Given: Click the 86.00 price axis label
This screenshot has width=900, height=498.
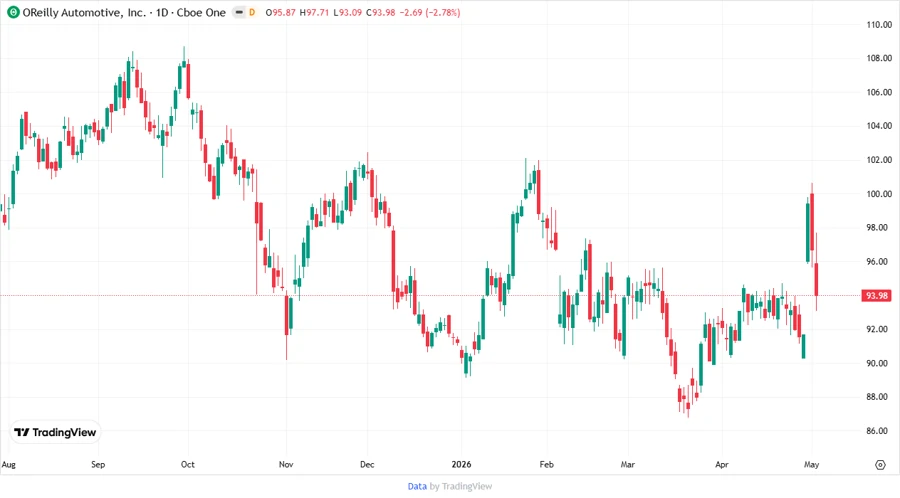Looking at the screenshot, I should click(877, 431).
